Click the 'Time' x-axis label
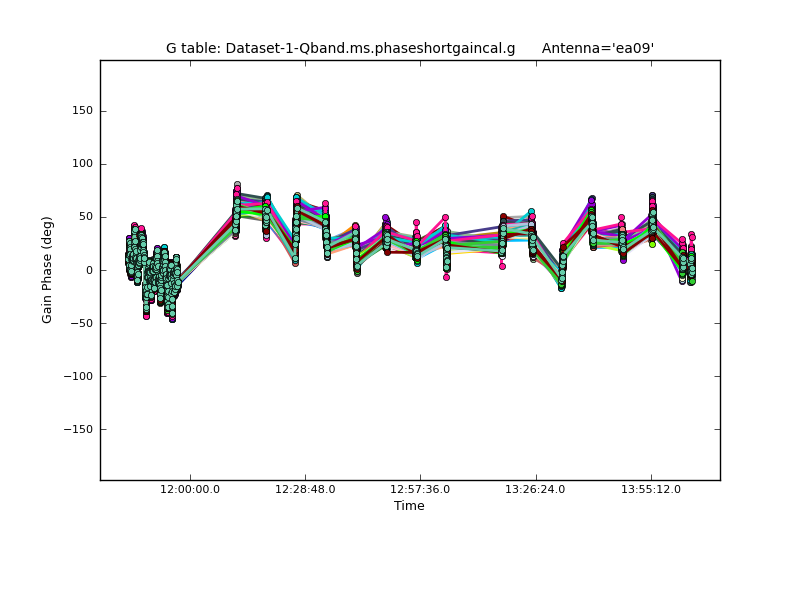The width and height of the screenshot is (800, 600). point(409,506)
